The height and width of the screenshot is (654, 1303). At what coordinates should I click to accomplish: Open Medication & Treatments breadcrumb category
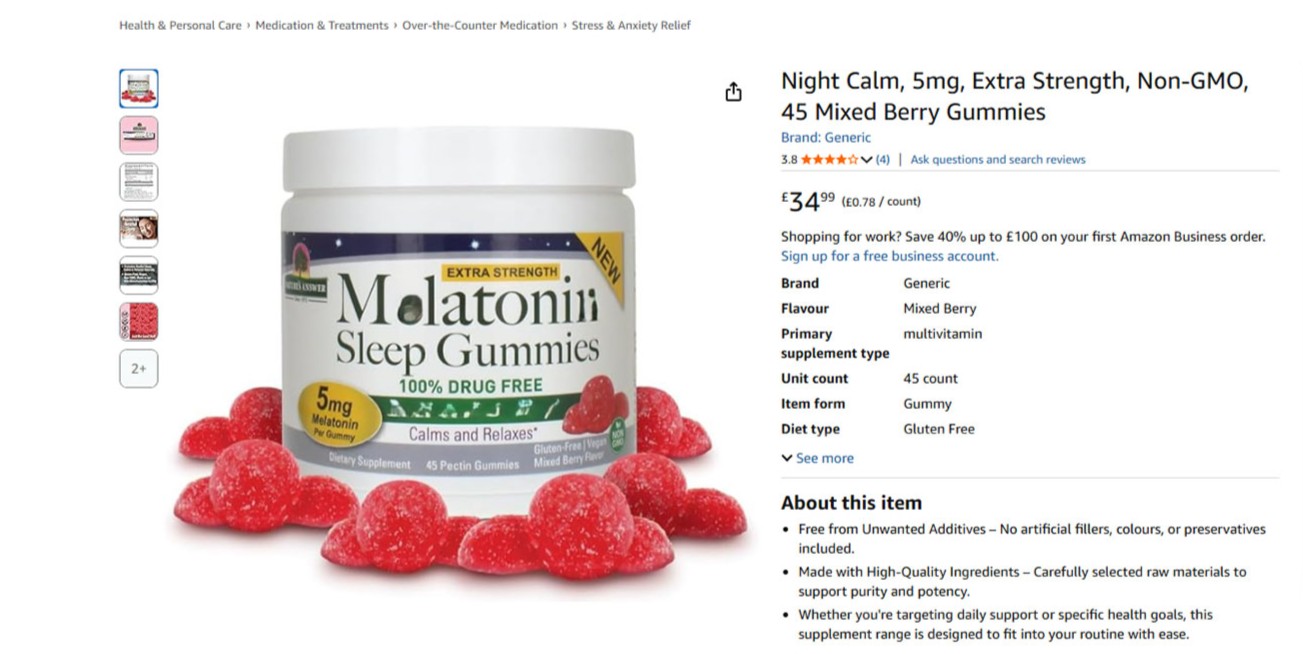[x=322, y=25]
